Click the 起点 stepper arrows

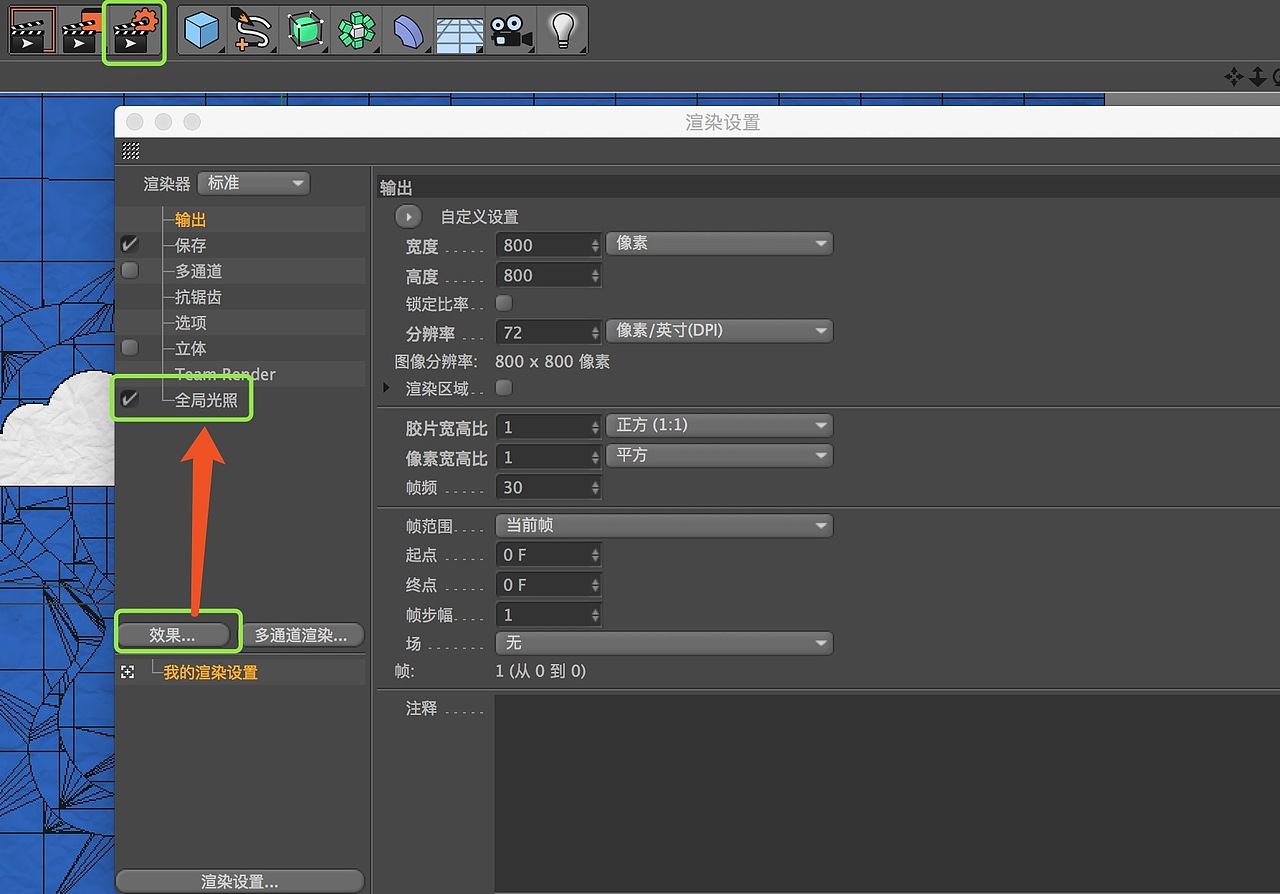pos(596,554)
